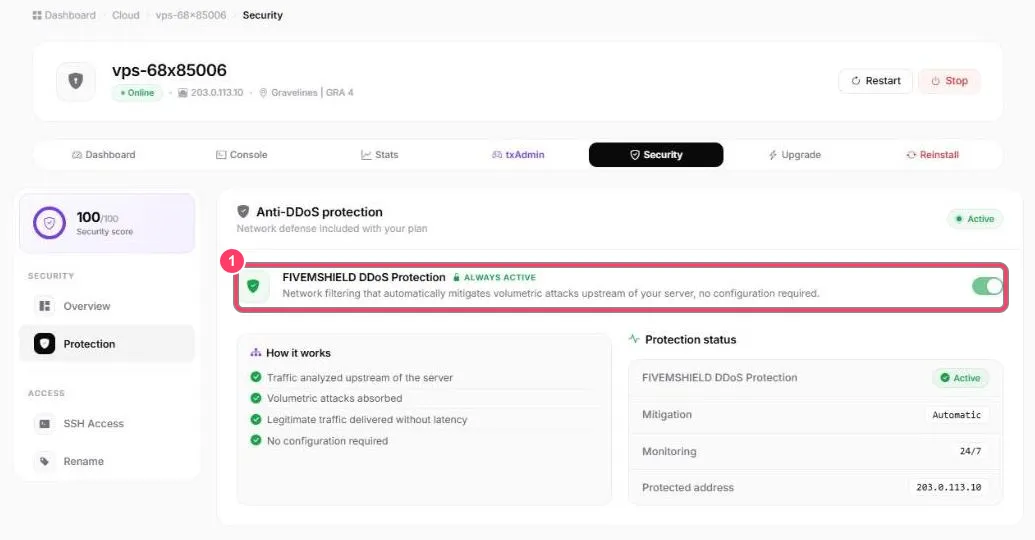1035x540 pixels.
Task: Click the Online status badge
Action: [137, 92]
